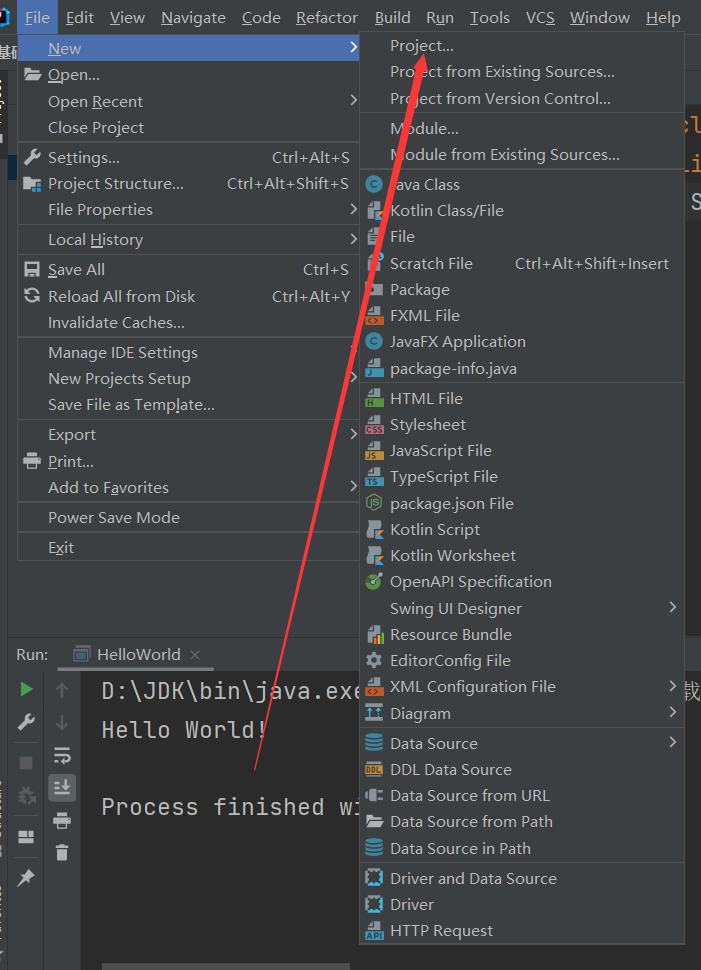Screen dimensions: 701x970
Task: Create an OpenAPI Specification
Action: pos(522,582)
